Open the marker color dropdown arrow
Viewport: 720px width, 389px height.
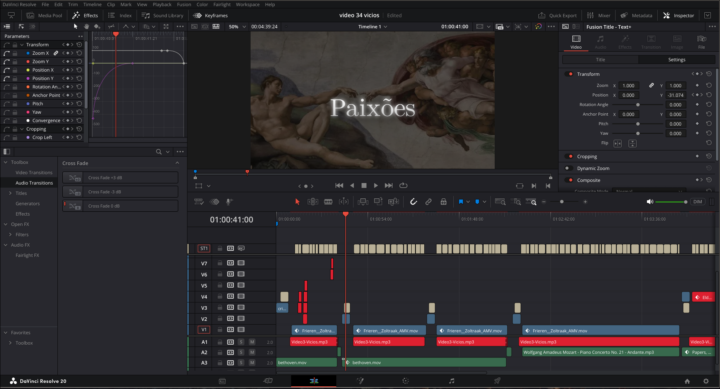484,202
